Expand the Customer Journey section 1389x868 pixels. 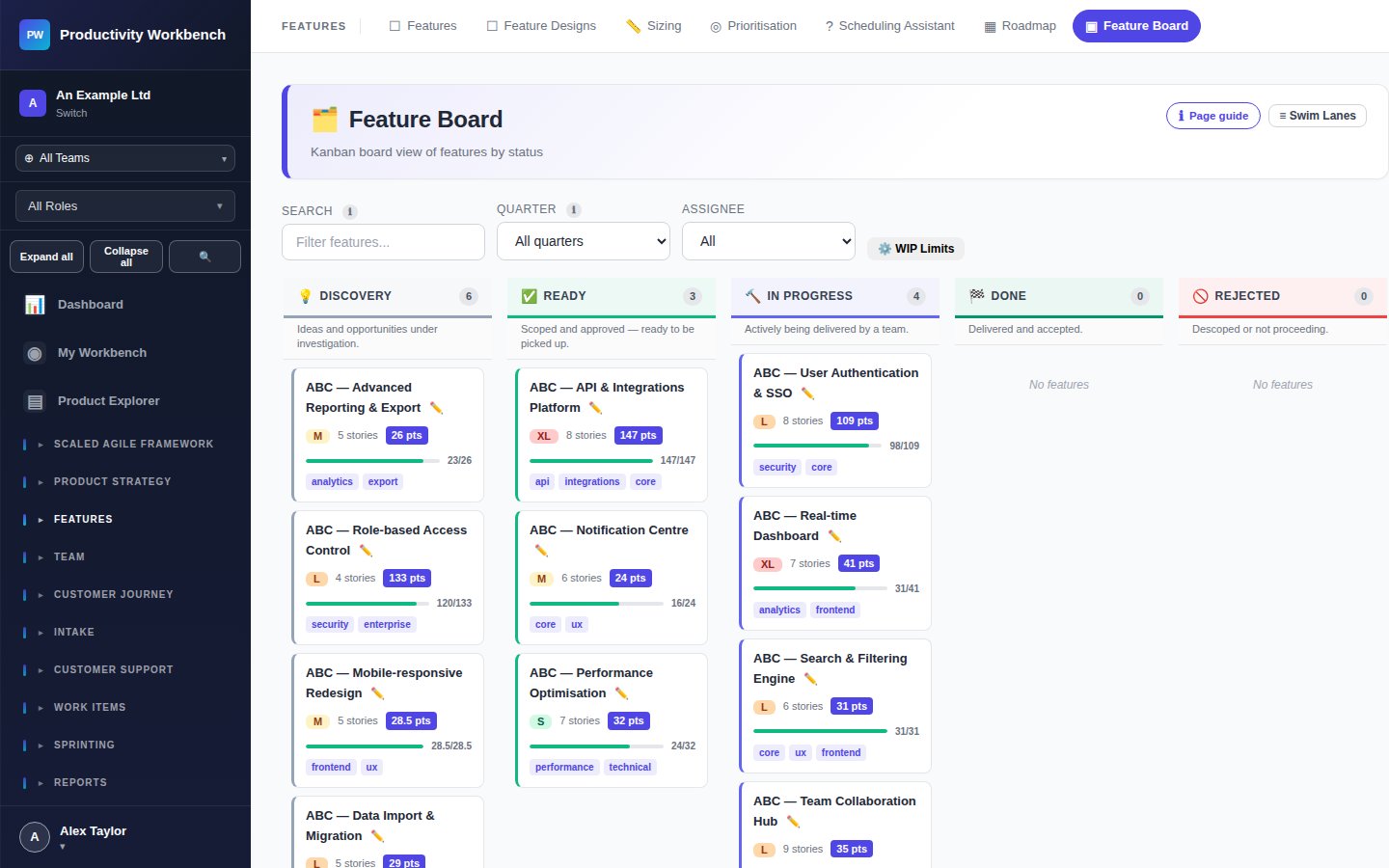[x=125, y=595]
